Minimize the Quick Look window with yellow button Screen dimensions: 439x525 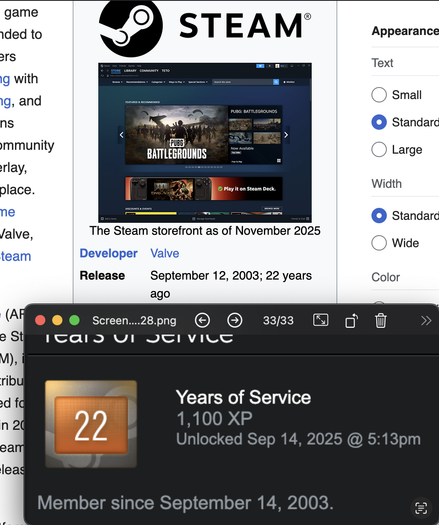coord(57,320)
